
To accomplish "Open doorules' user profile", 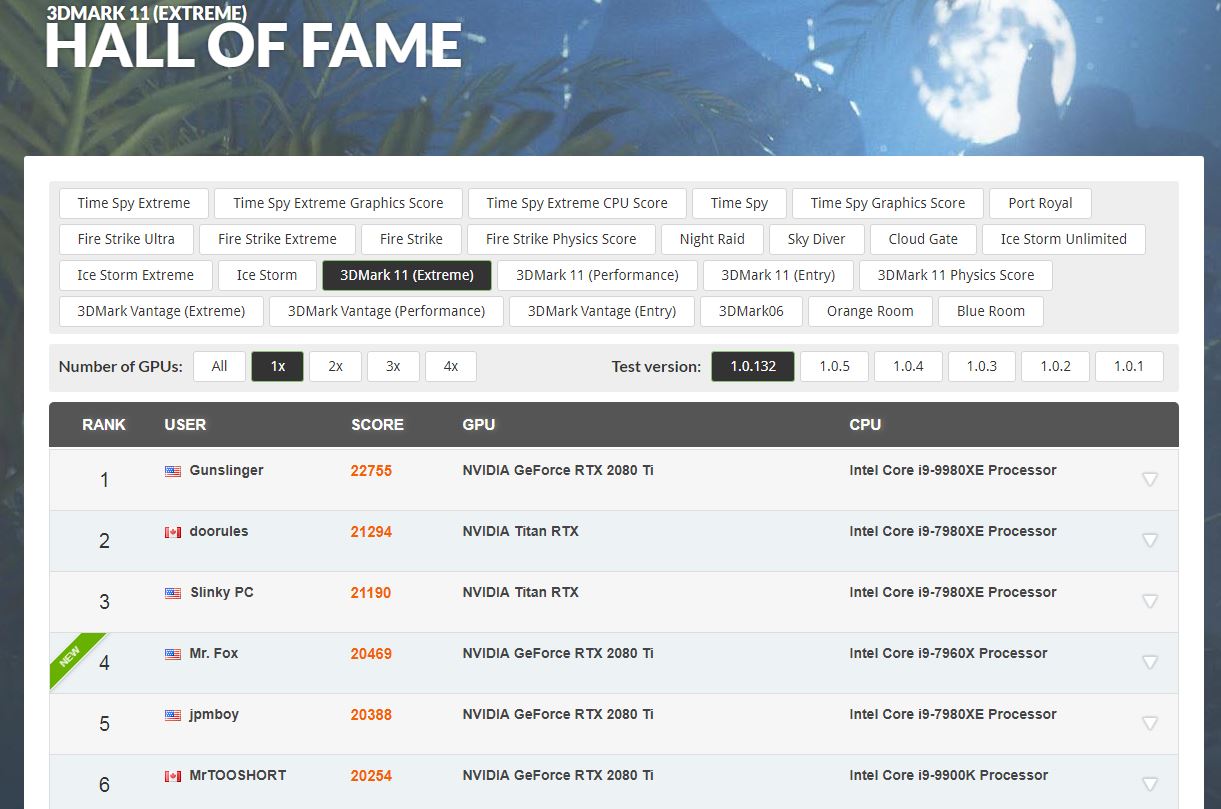I will [x=219, y=531].
